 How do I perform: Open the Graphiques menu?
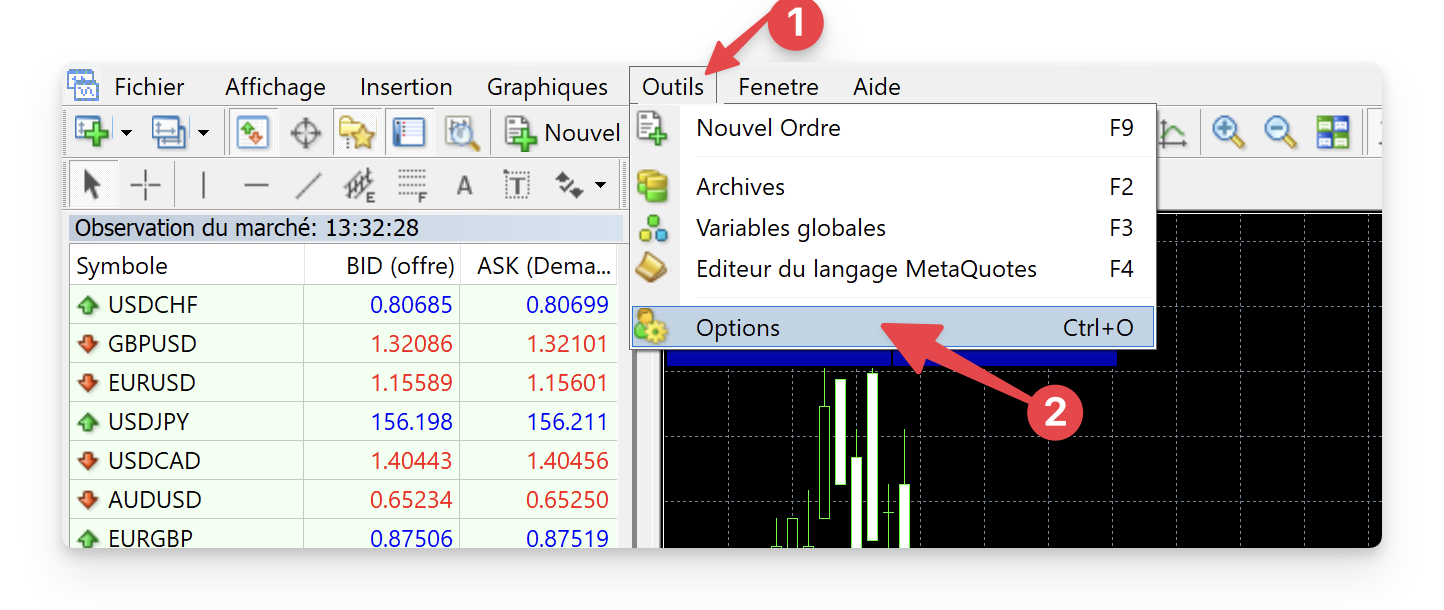pyautogui.click(x=547, y=87)
